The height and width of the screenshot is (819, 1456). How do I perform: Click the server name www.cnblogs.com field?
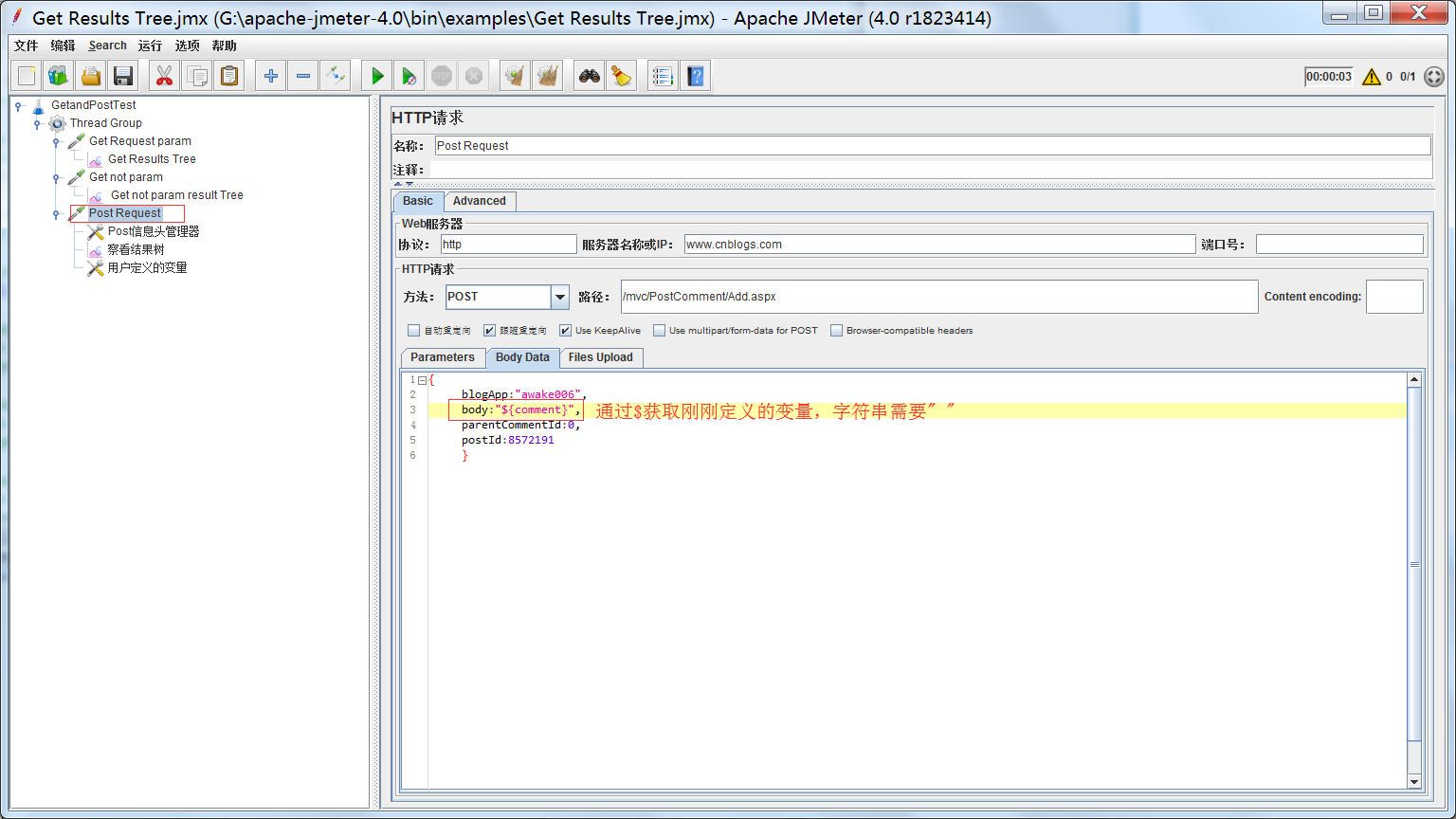point(939,245)
